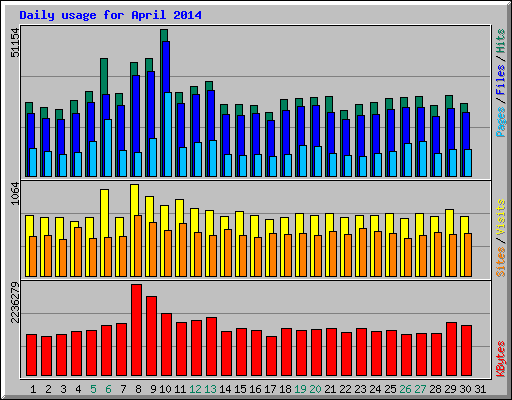The width and height of the screenshot is (512, 400).
Task: Click day label 21 on the axis
Action: coord(330,389)
